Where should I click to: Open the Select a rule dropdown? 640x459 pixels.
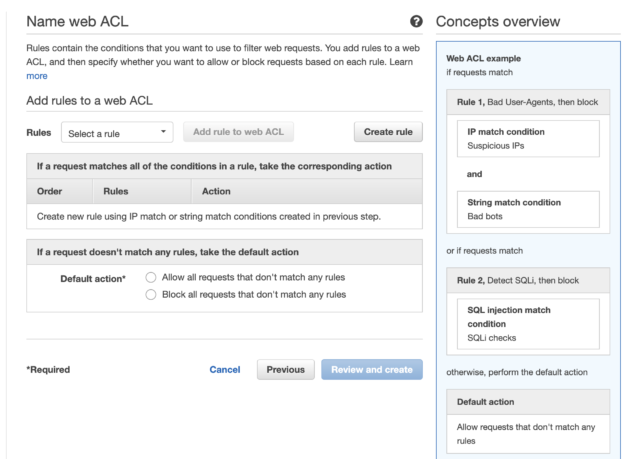click(117, 132)
